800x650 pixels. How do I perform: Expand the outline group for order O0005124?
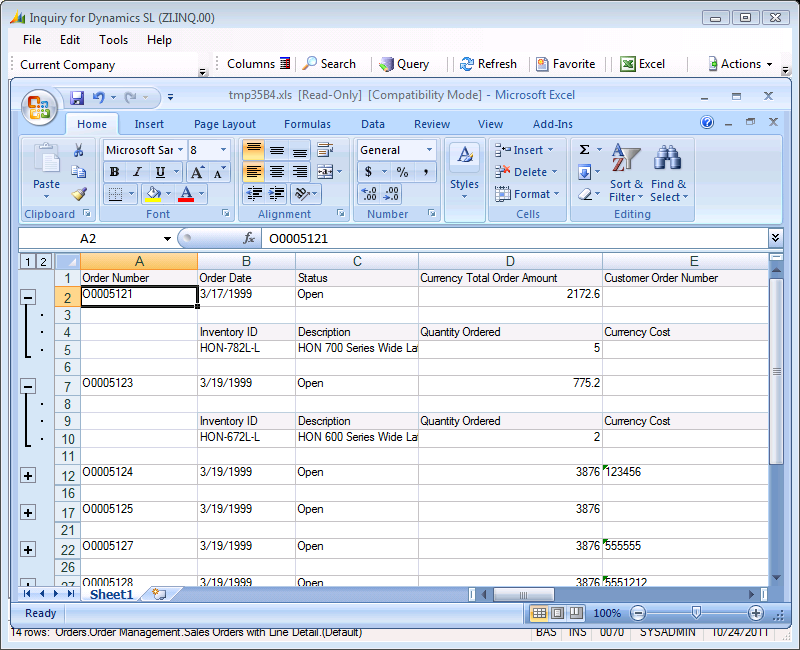(x=28, y=476)
